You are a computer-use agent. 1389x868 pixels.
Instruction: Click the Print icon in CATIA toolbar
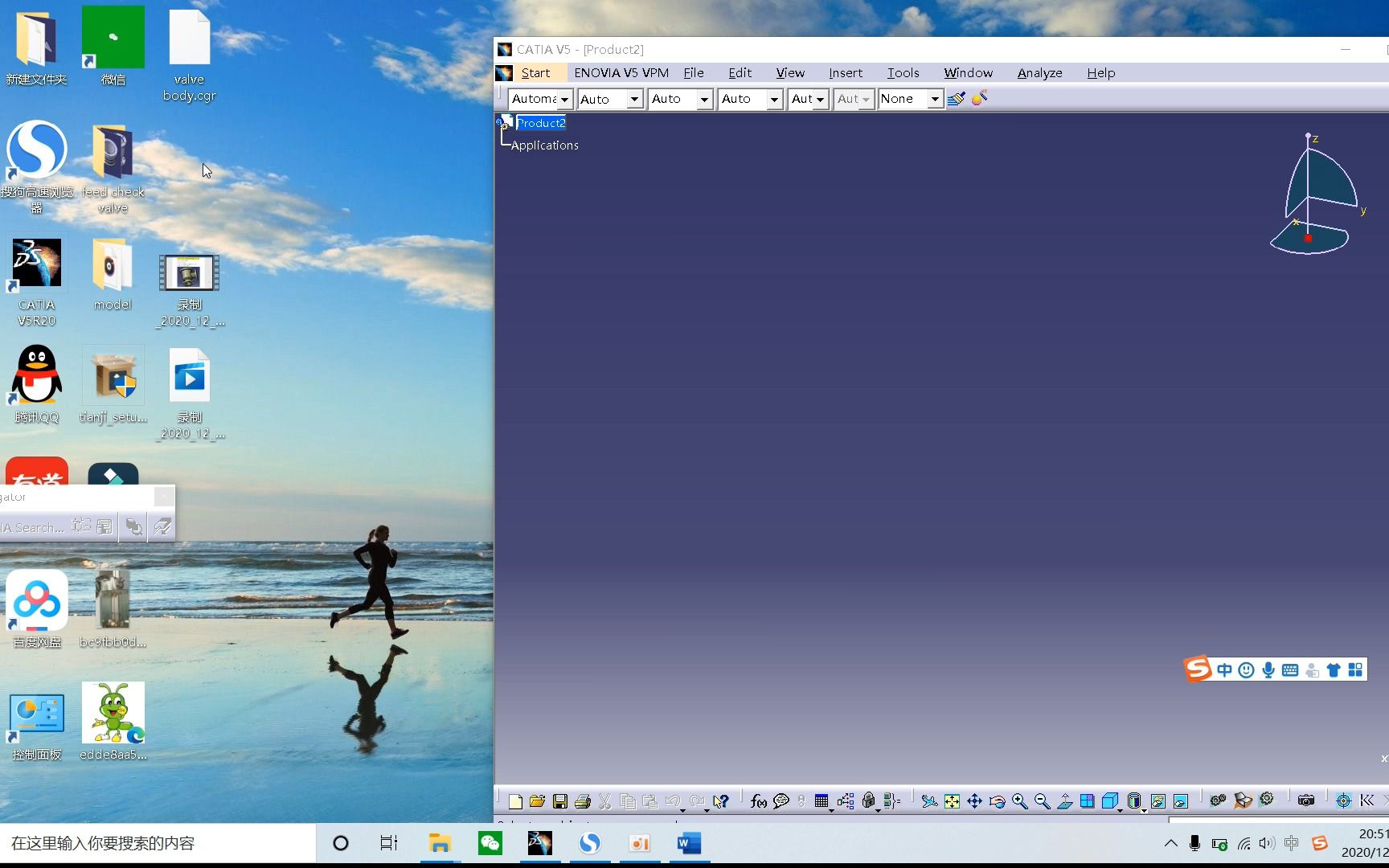[x=583, y=801]
